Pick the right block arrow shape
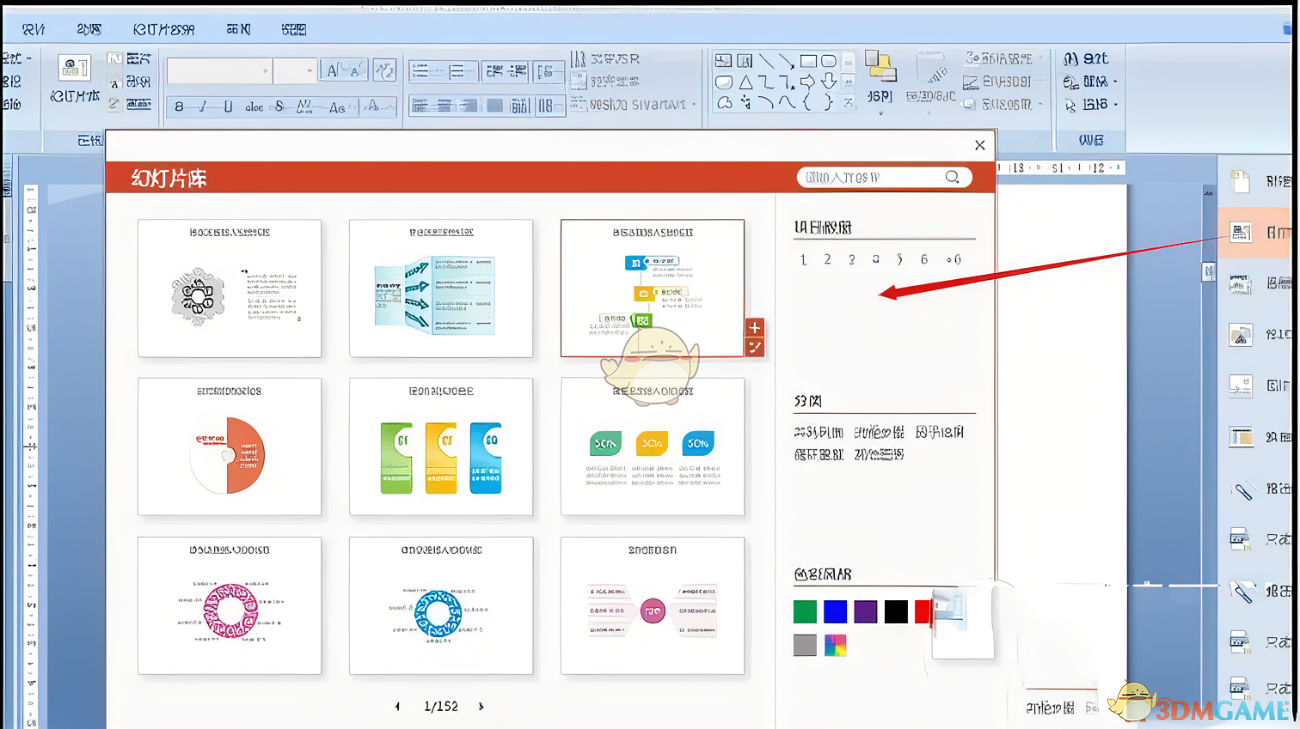Screen dimensions: 1300x729 tap(808, 82)
